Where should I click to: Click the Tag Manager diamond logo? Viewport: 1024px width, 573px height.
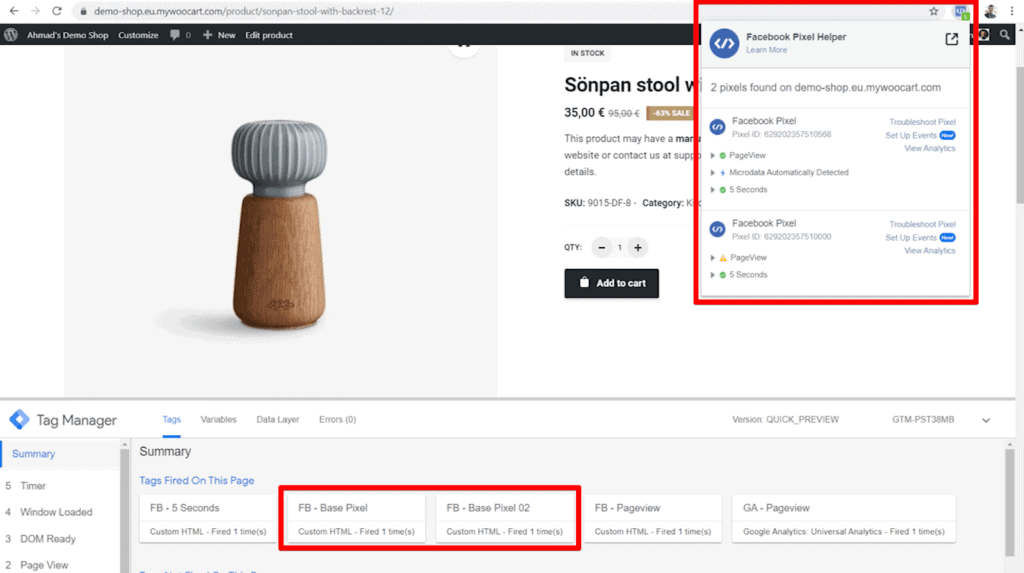pos(19,419)
